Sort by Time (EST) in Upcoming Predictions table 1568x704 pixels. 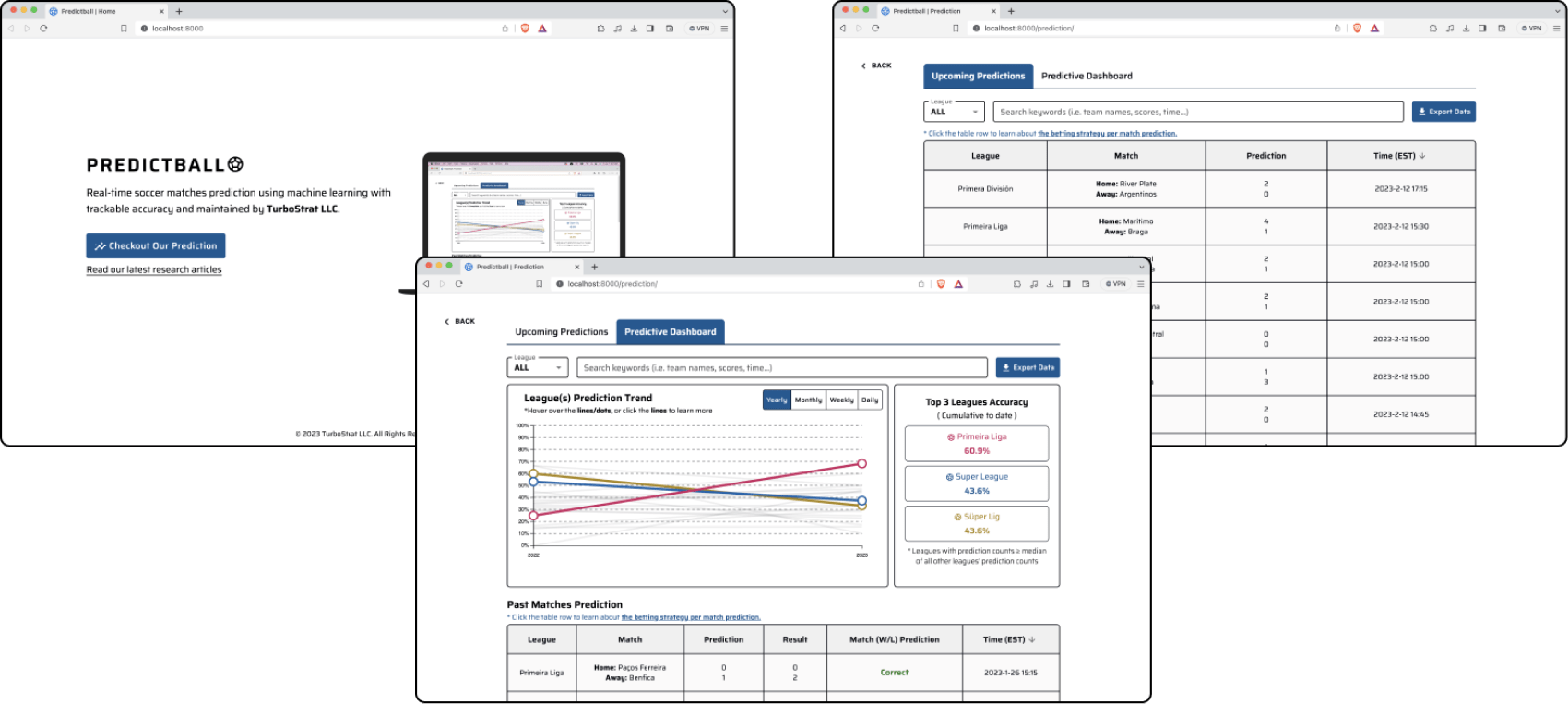click(1399, 156)
